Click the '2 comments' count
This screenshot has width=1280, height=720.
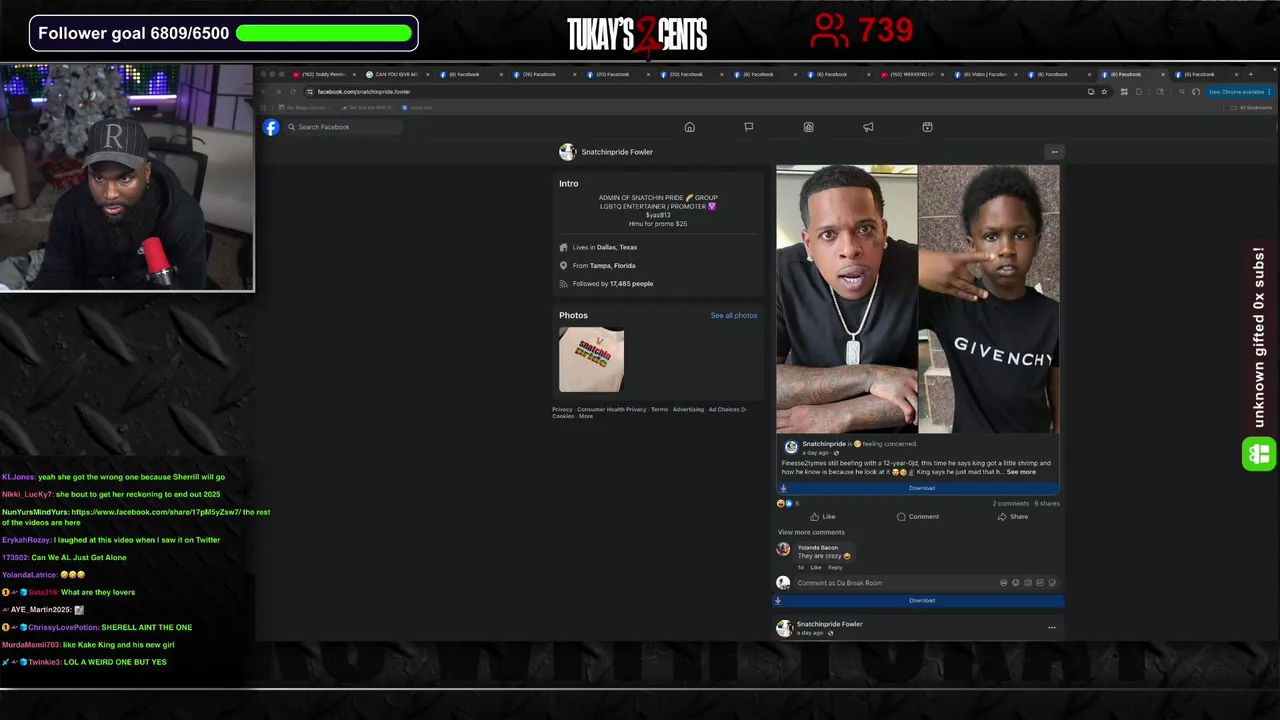pyautogui.click(x=1010, y=504)
